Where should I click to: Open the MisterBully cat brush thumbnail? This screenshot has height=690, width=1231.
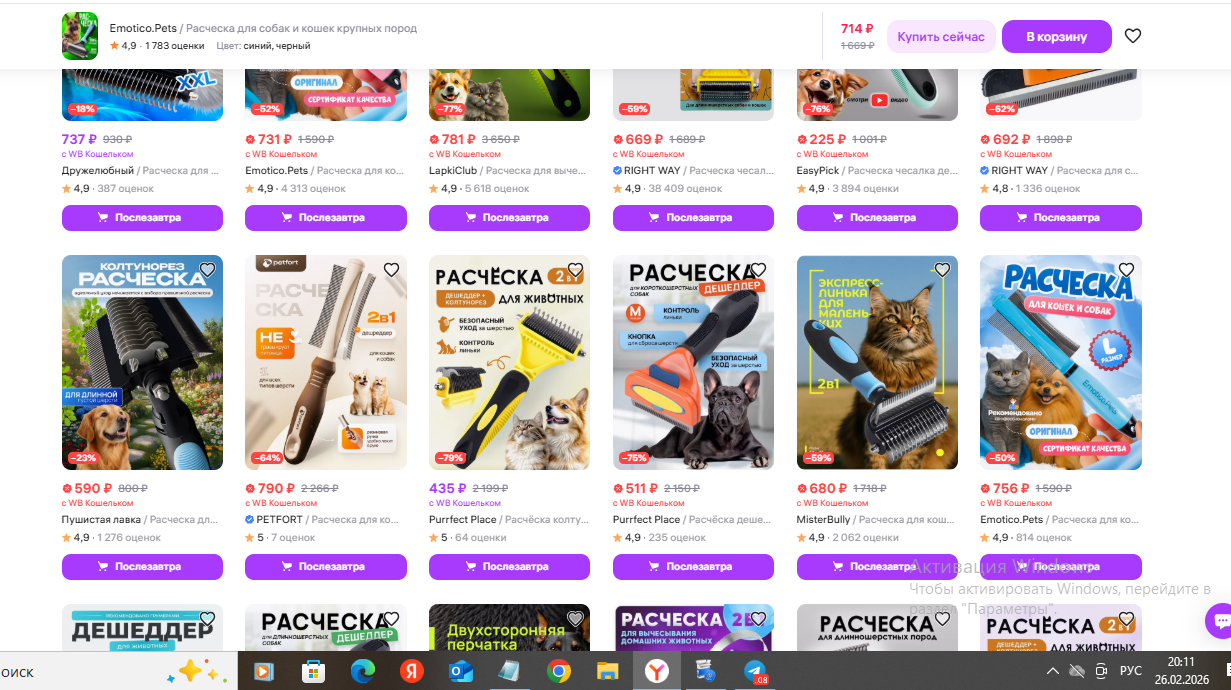(x=877, y=362)
